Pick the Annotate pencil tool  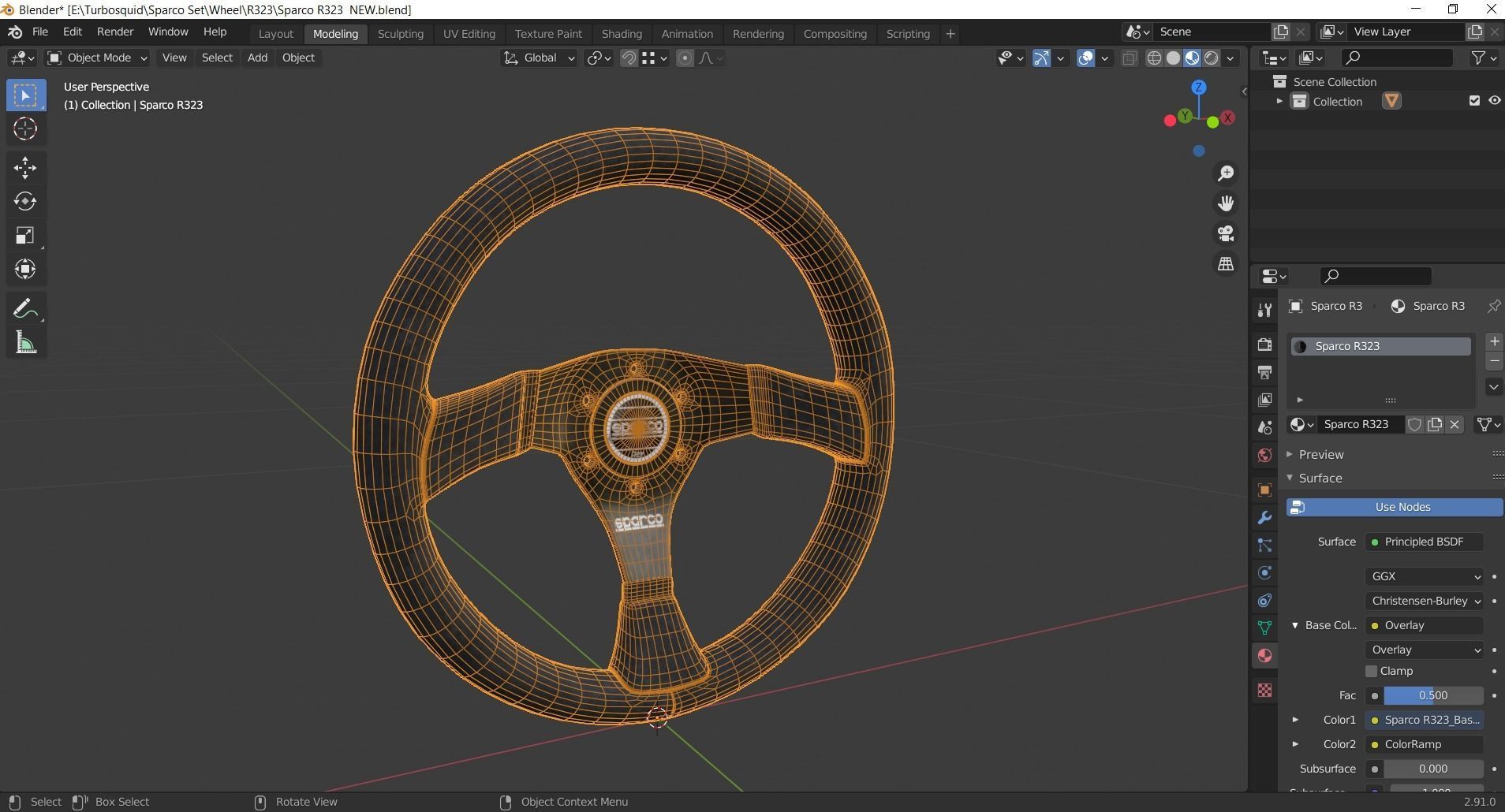pyautogui.click(x=25, y=308)
